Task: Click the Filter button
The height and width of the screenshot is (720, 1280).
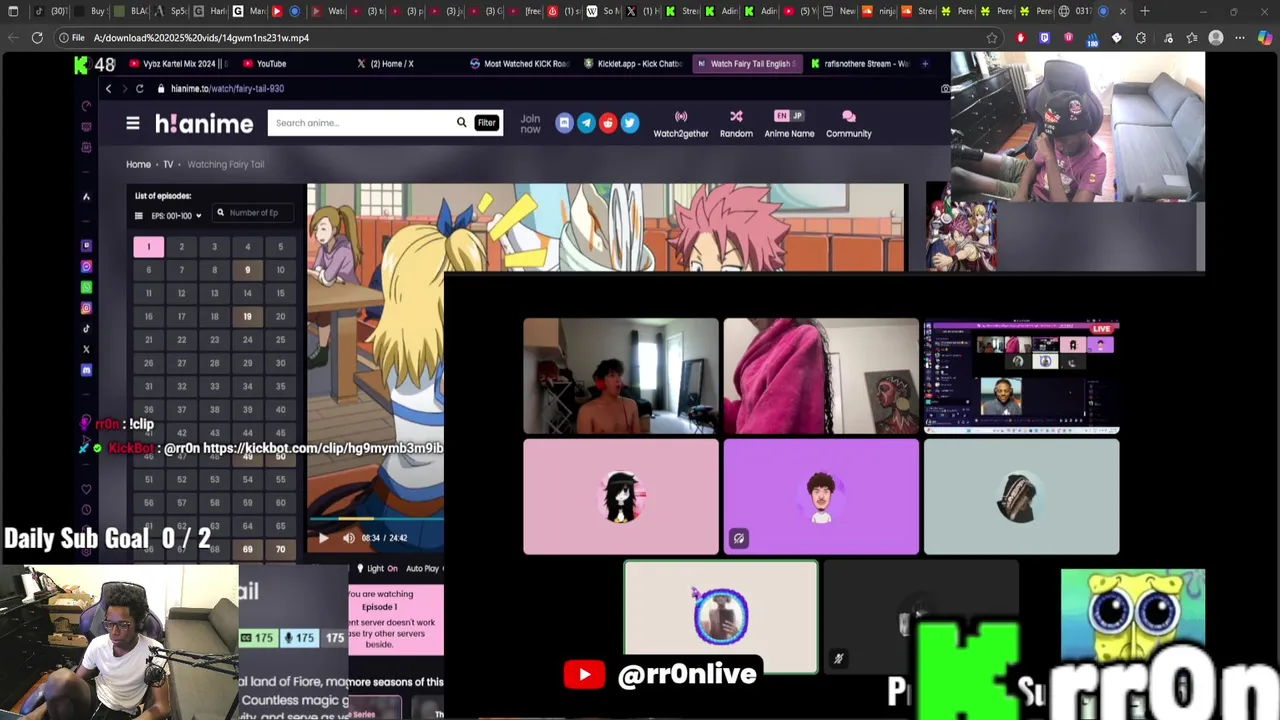Action: tap(486, 123)
